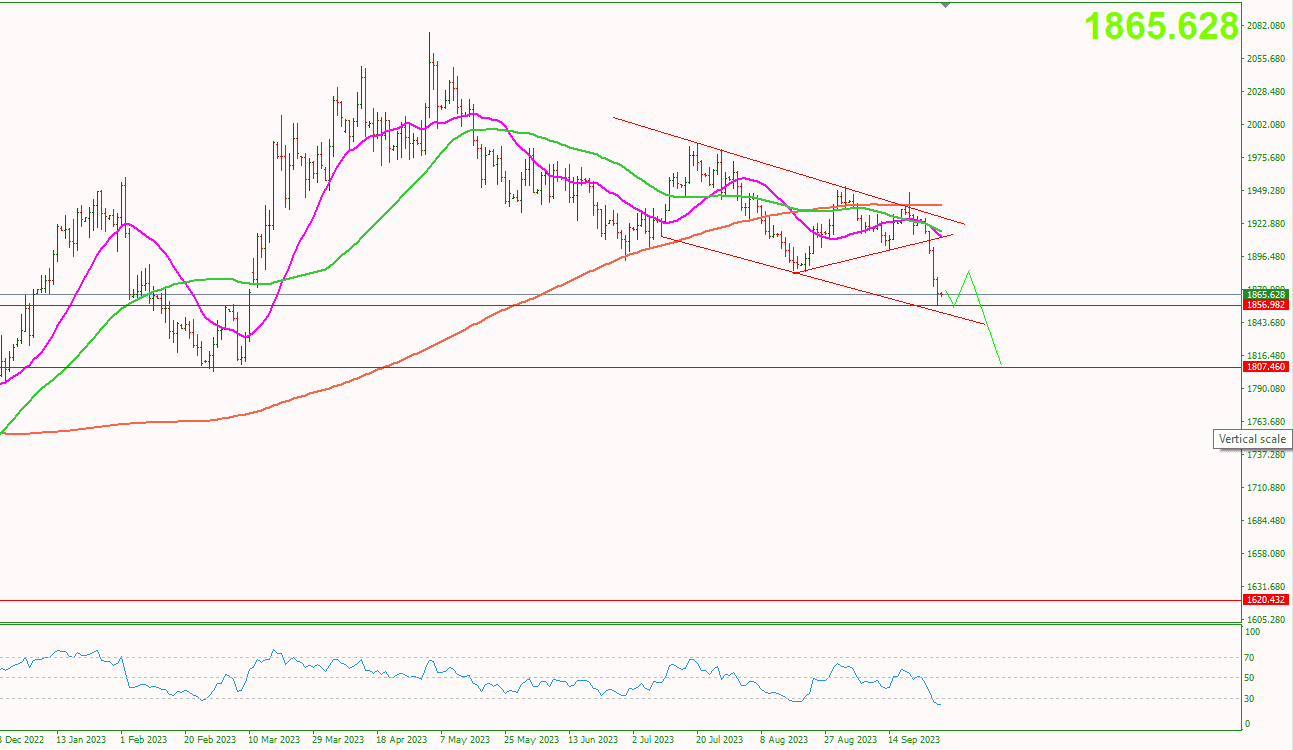Click the chart shift triangle marker at top
Screen dimensions: 1293x750
946,6
